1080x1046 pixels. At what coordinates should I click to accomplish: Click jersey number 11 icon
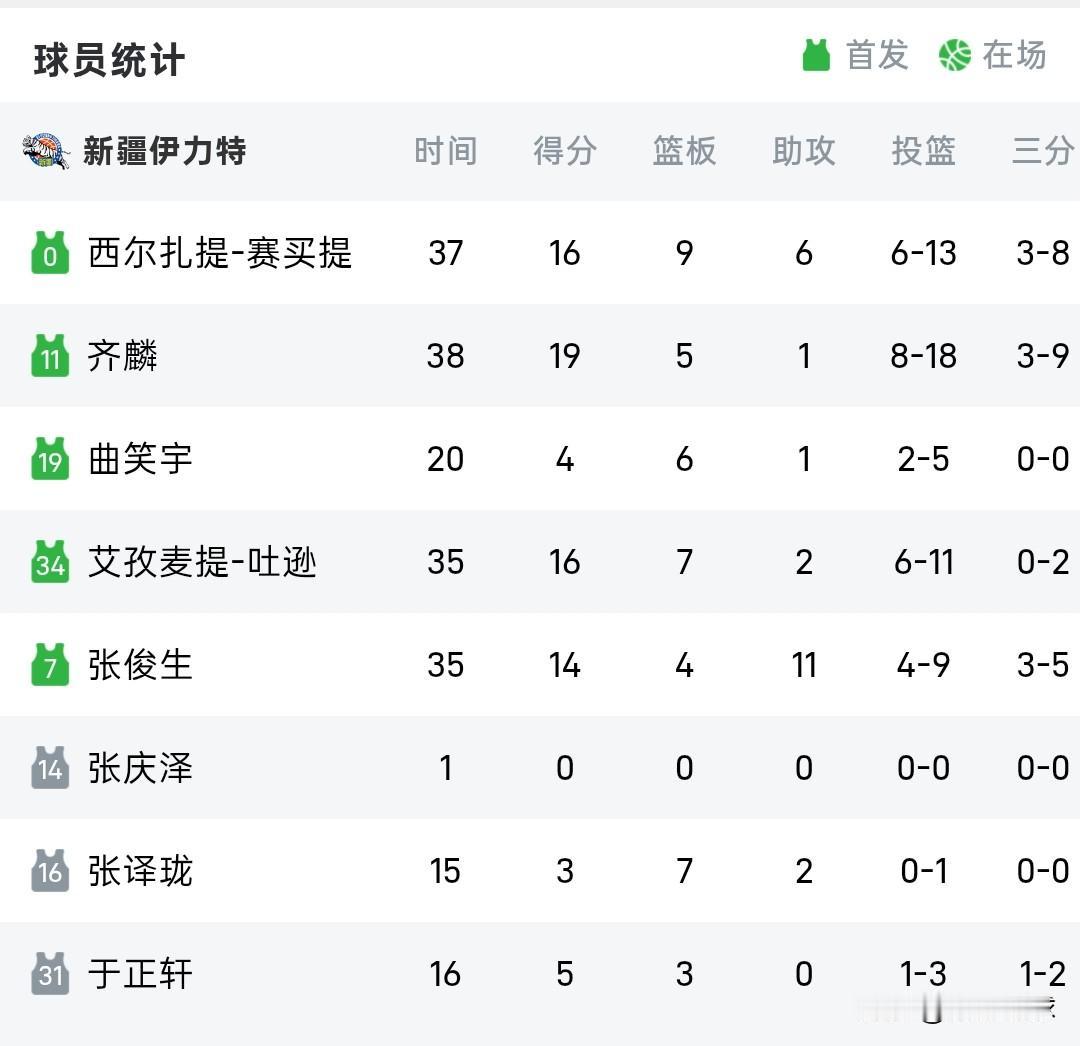[x=50, y=355]
